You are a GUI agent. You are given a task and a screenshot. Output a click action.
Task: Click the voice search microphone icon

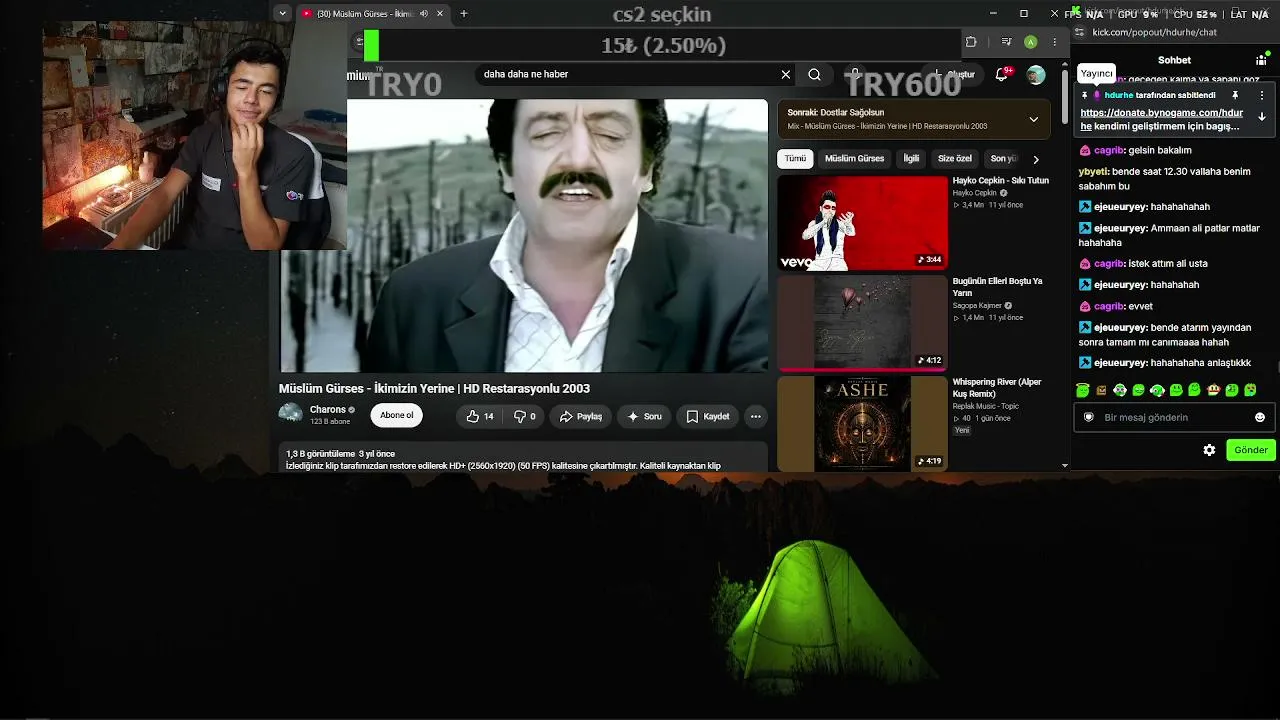click(855, 74)
